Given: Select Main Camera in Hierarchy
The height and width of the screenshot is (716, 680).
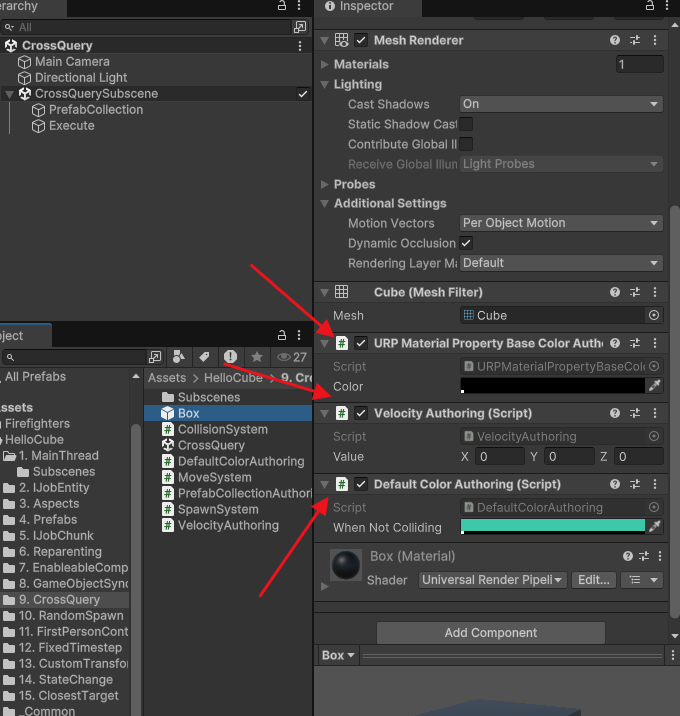Looking at the screenshot, I should coord(72,62).
